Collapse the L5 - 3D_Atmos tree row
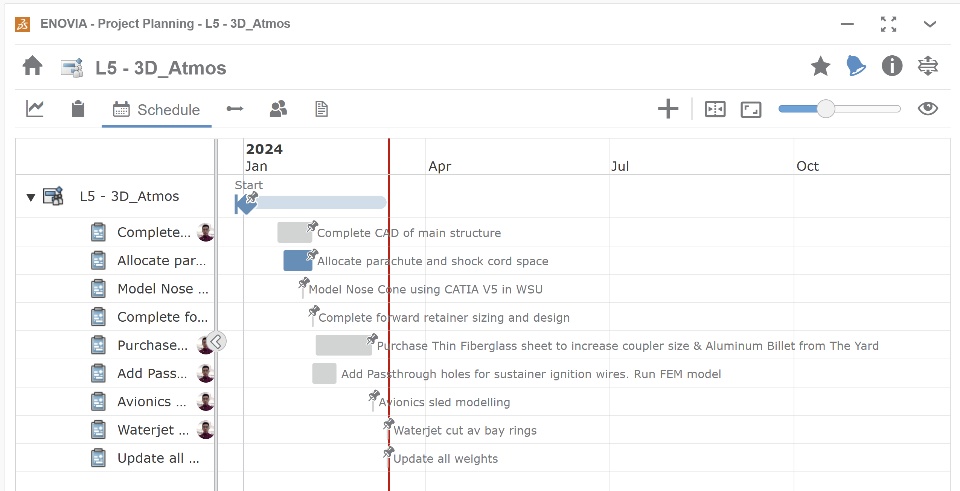The width and height of the screenshot is (960, 491). tap(30, 197)
